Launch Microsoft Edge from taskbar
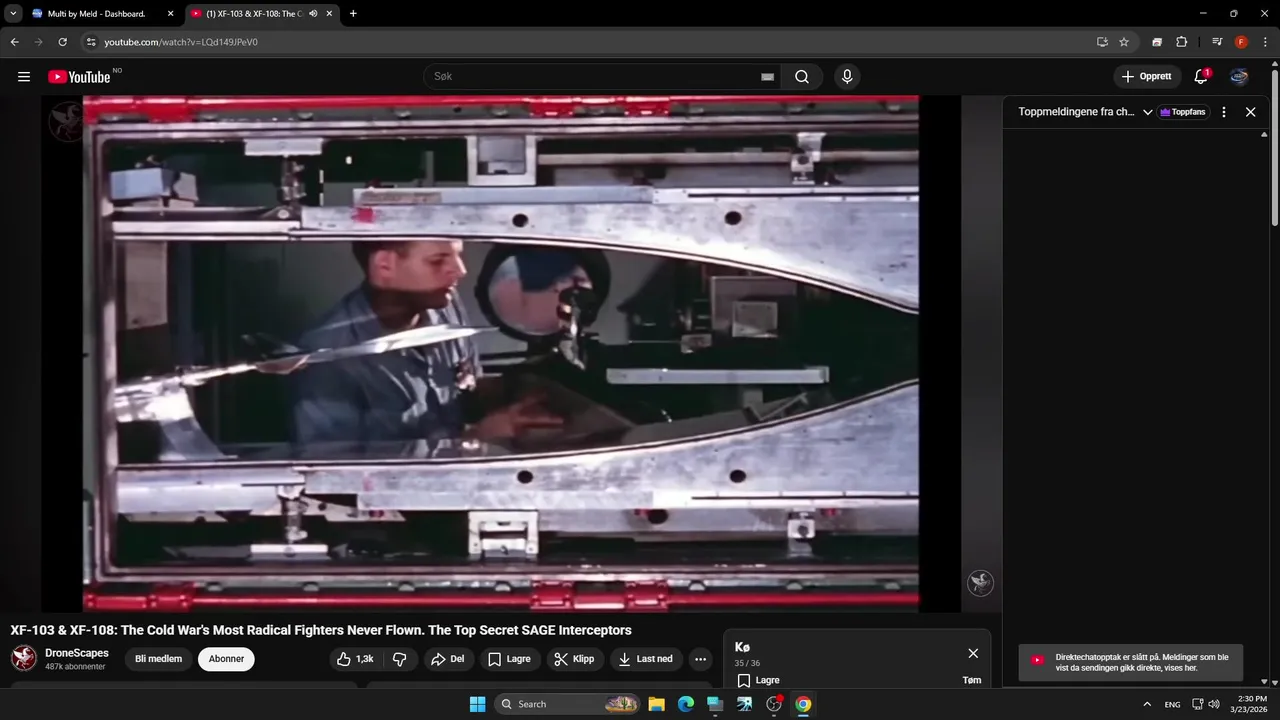Screen dimensions: 1280x720 686,704
